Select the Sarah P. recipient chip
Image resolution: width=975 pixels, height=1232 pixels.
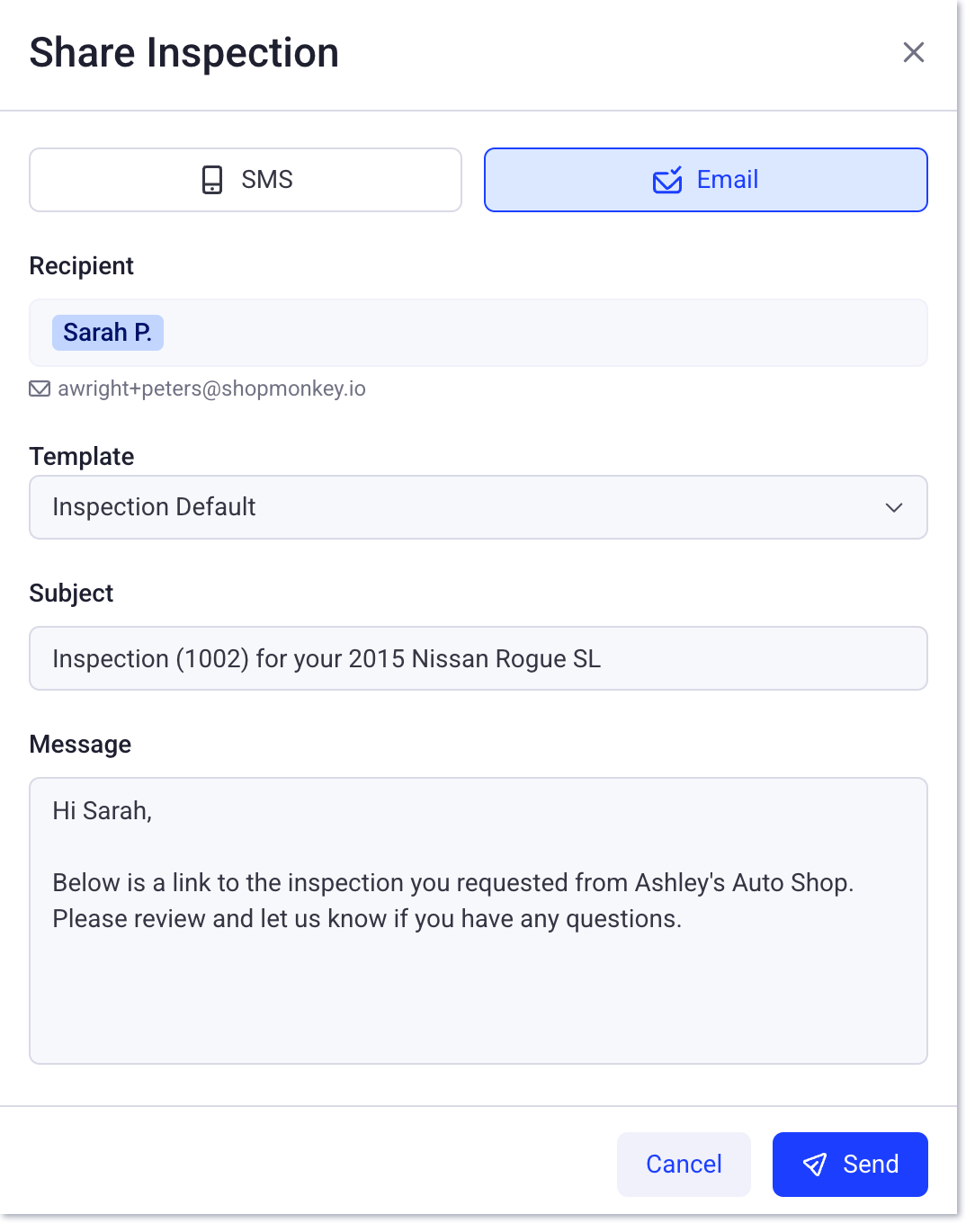(108, 332)
